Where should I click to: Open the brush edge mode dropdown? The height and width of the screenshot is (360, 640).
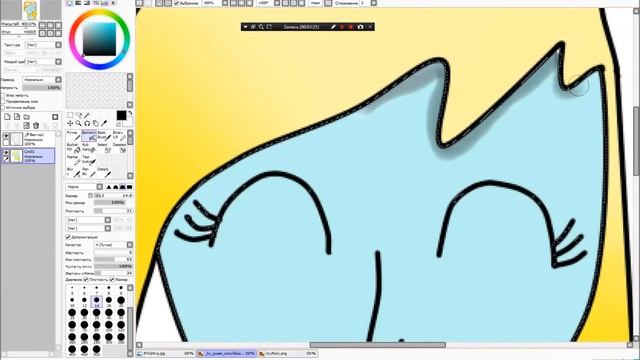pos(84,187)
